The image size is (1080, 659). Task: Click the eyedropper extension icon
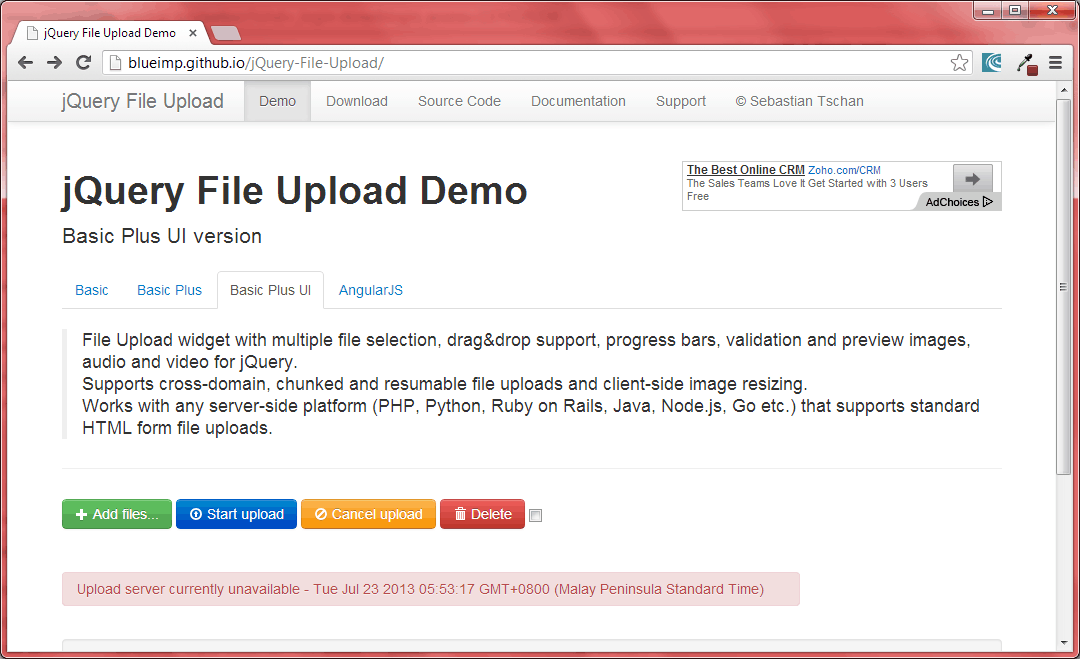(1025, 62)
